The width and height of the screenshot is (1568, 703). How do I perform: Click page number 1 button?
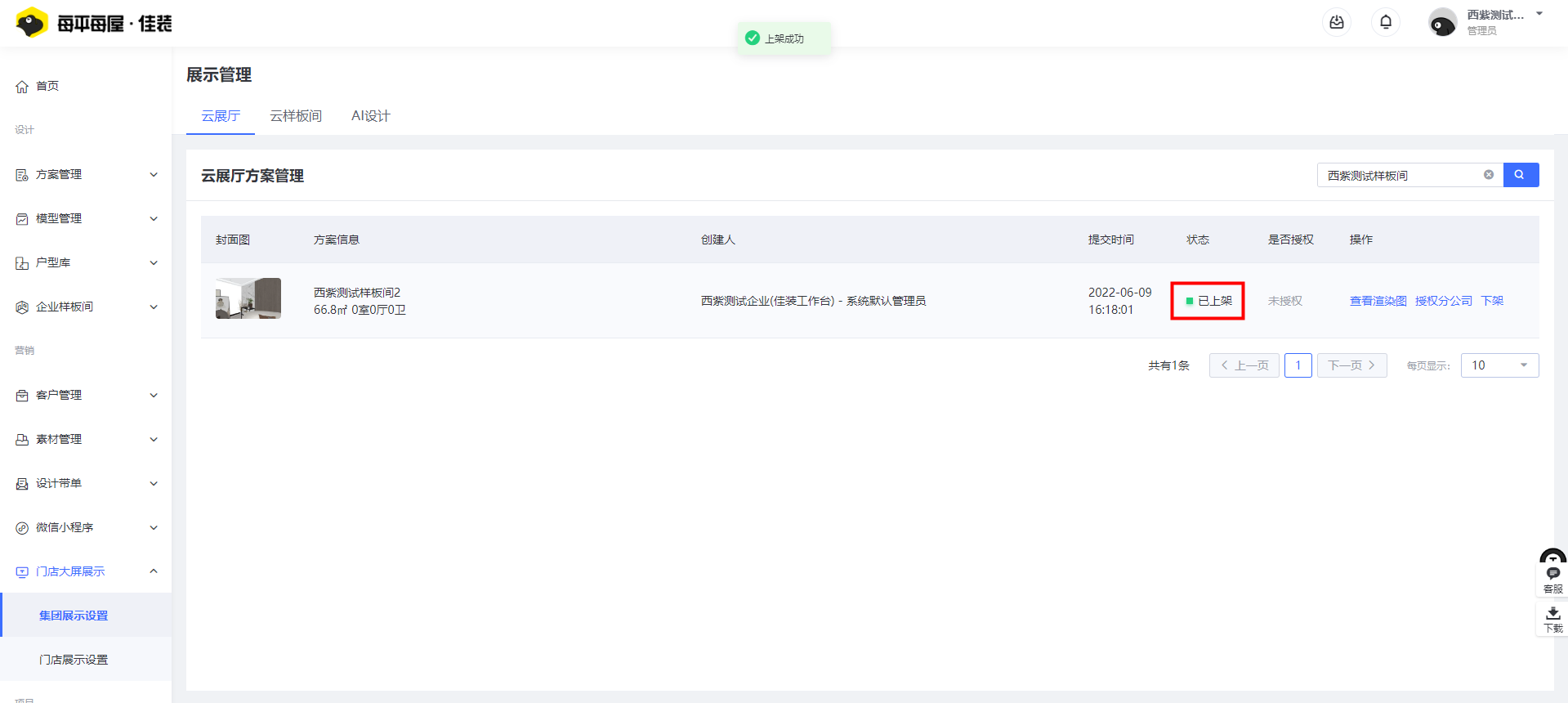[x=1298, y=365]
